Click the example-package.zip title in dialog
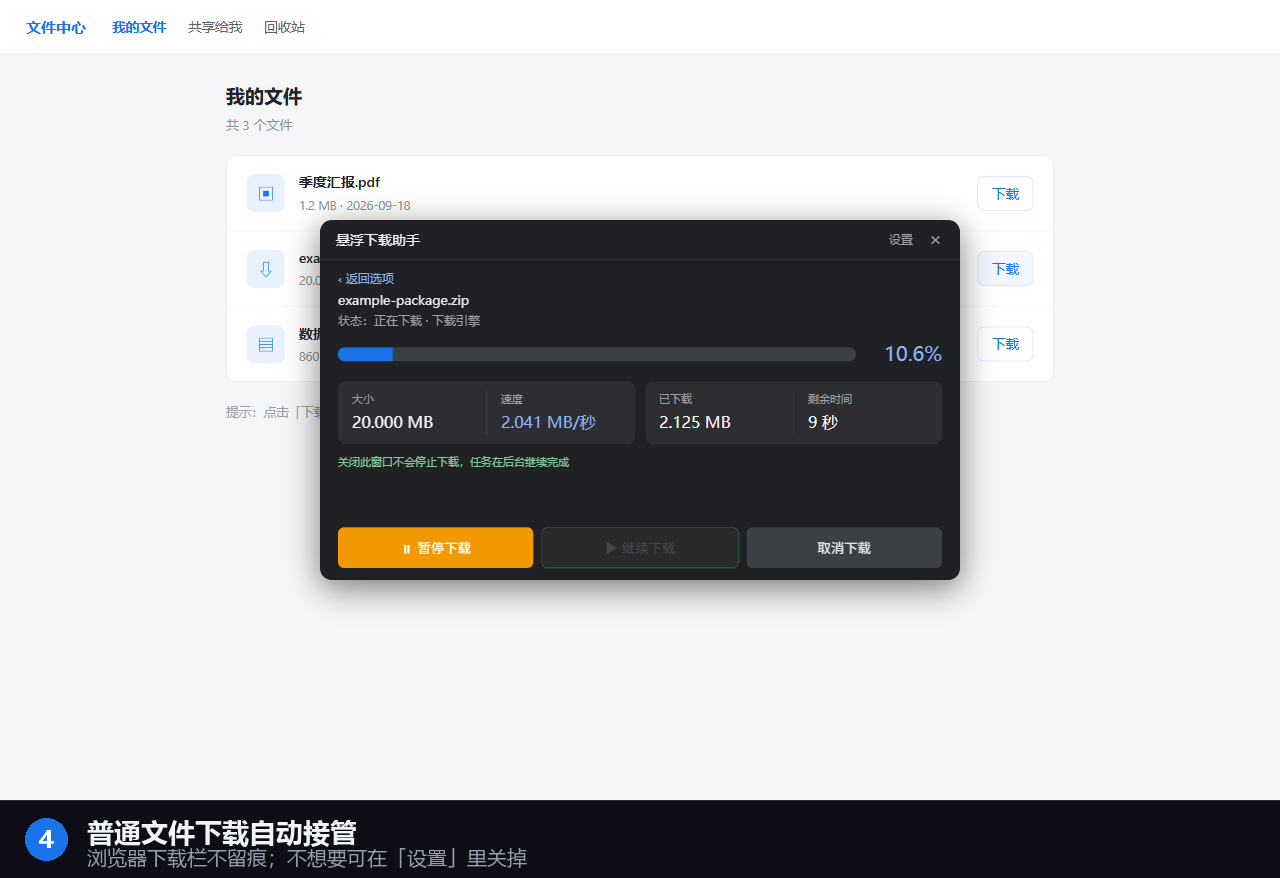 (403, 300)
